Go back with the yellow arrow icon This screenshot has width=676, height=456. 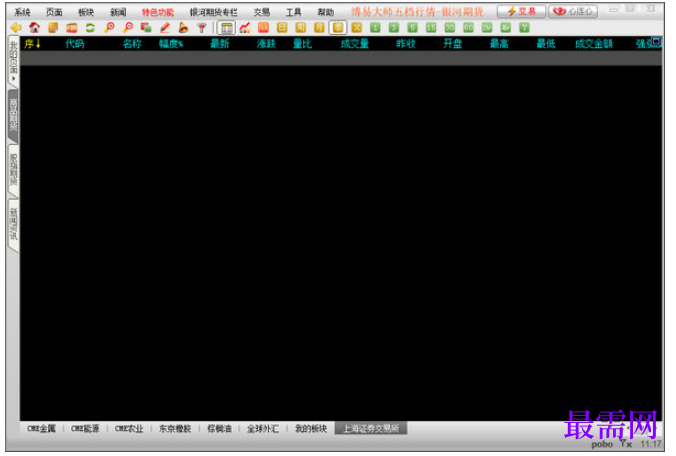(16, 28)
